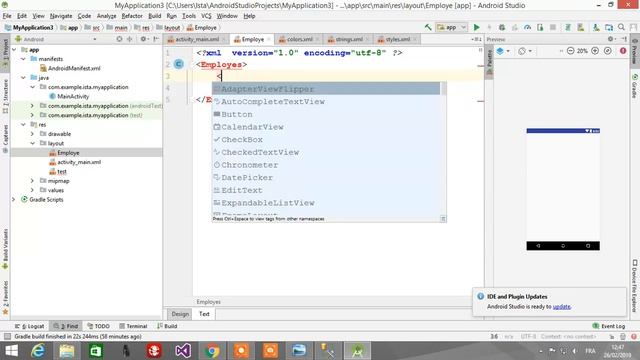Open Visual Studio from the taskbar
The width and height of the screenshot is (640, 360).
point(183,351)
